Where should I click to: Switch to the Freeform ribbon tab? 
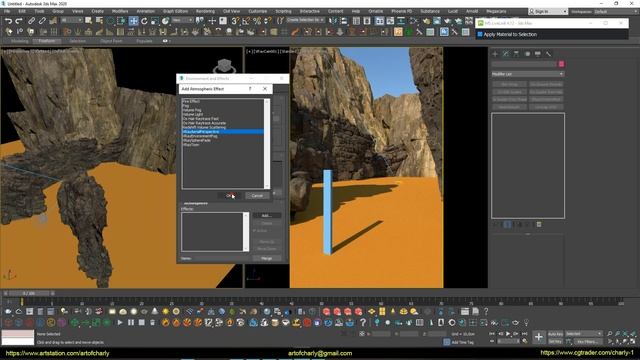[x=47, y=41]
